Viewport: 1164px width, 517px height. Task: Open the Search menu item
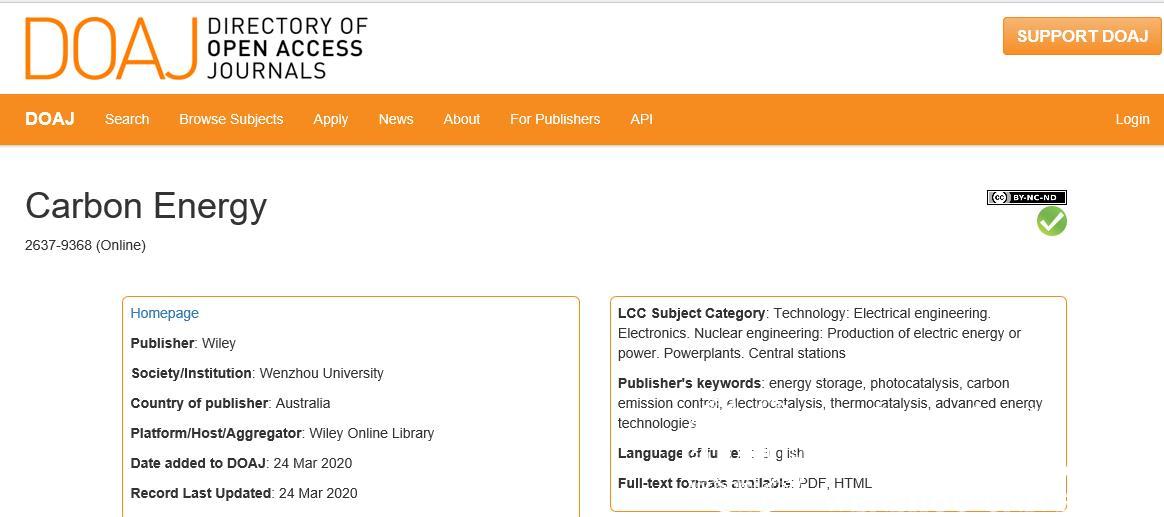click(127, 119)
